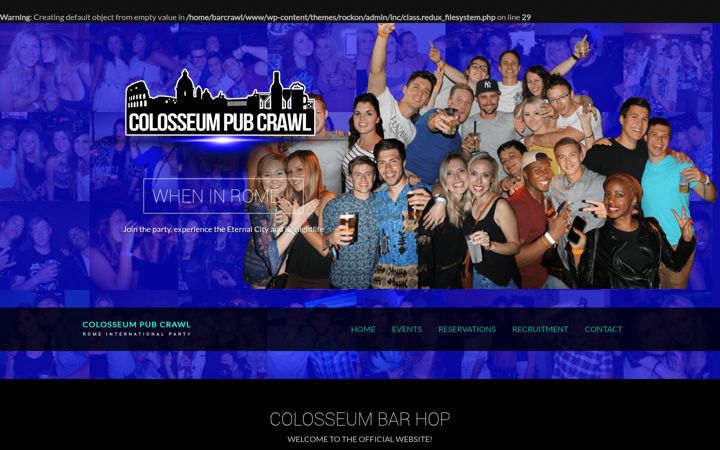This screenshot has height=450, width=720.
Task: Click the 'When in Rome' boxed button
Action: click(223, 196)
